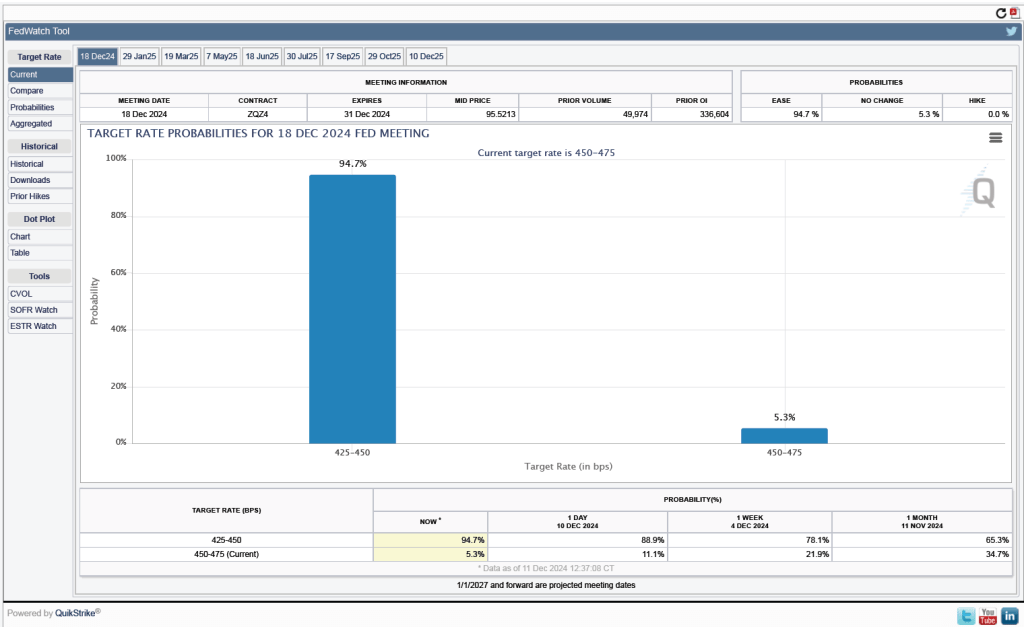Viewport: 1024px width, 627px height.
Task: Click the 94.7% blue bar for 425-450
Action: (352, 309)
